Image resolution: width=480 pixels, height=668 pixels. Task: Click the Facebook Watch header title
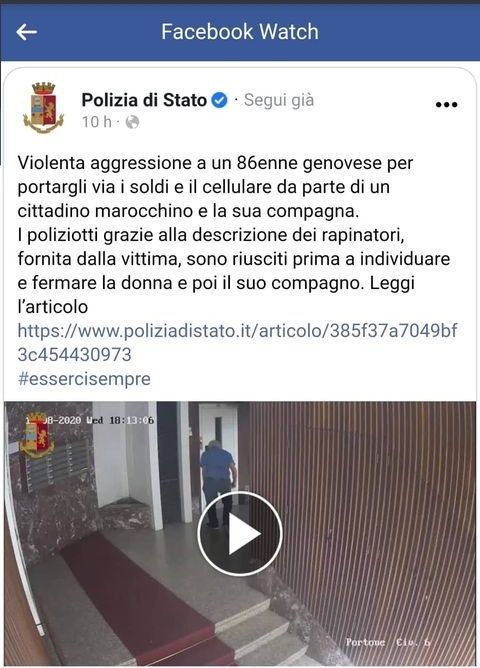pos(240,32)
